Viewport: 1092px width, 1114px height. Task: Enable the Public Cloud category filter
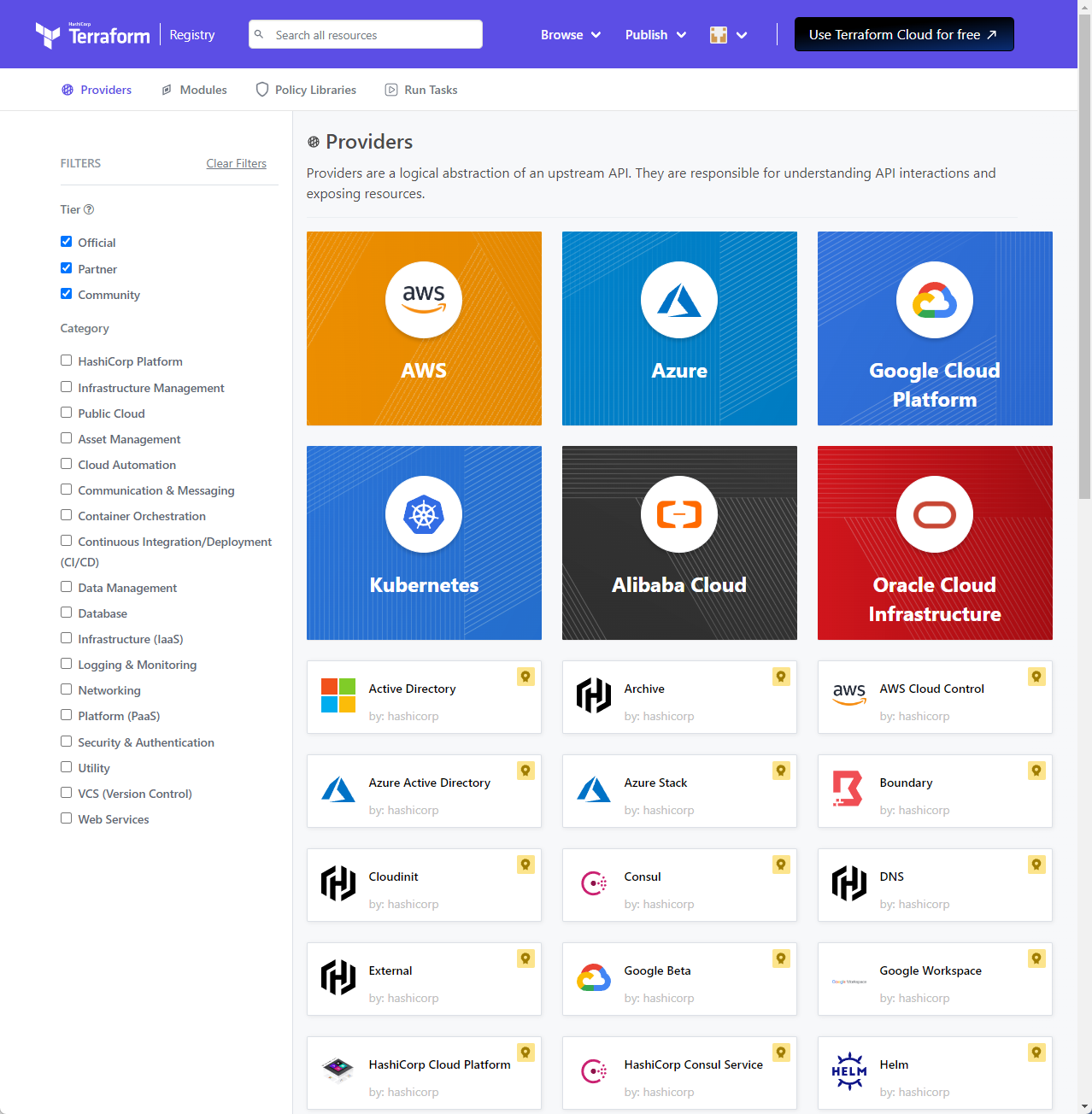click(67, 413)
